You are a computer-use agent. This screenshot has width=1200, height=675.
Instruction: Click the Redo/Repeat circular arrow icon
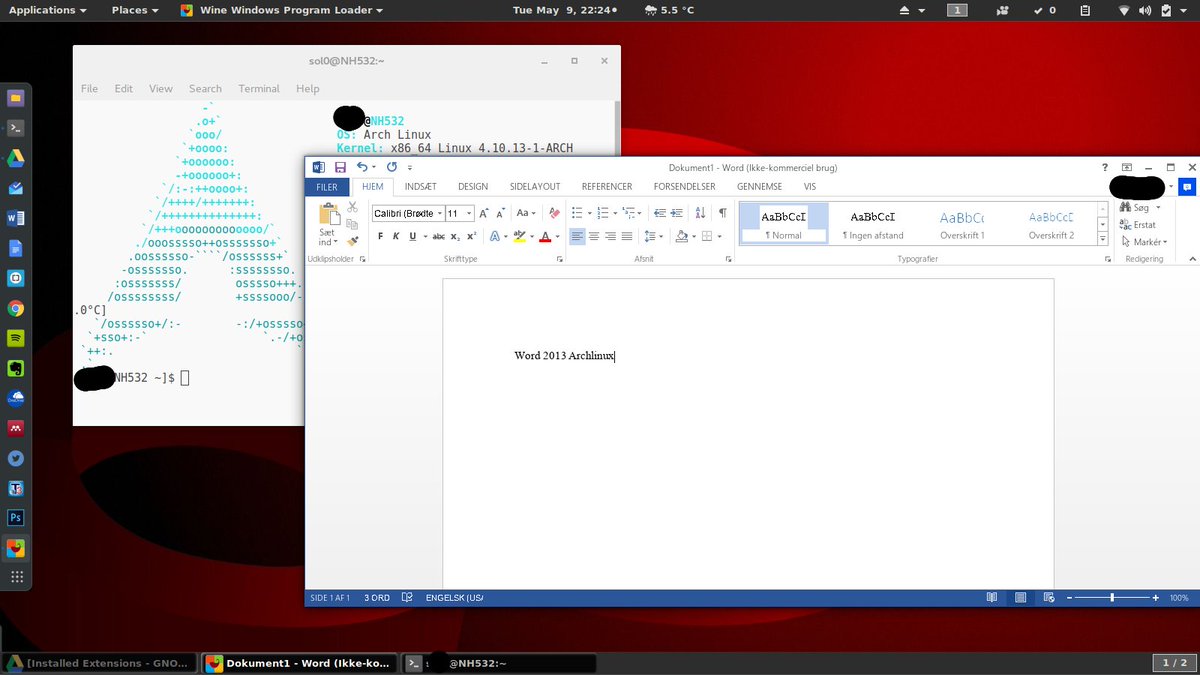coord(392,167)
